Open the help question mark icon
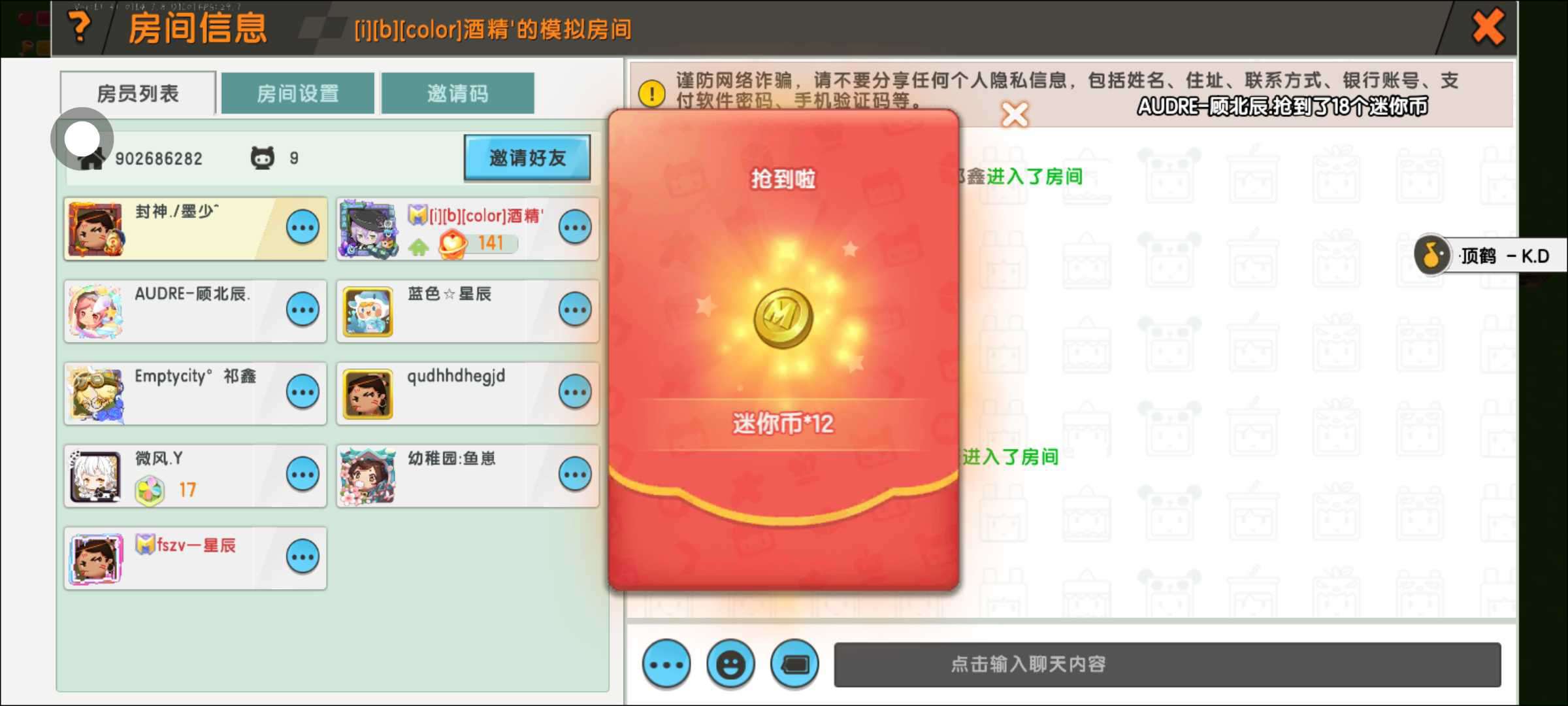Viewport: 1568px width, 706px height. 80,27
